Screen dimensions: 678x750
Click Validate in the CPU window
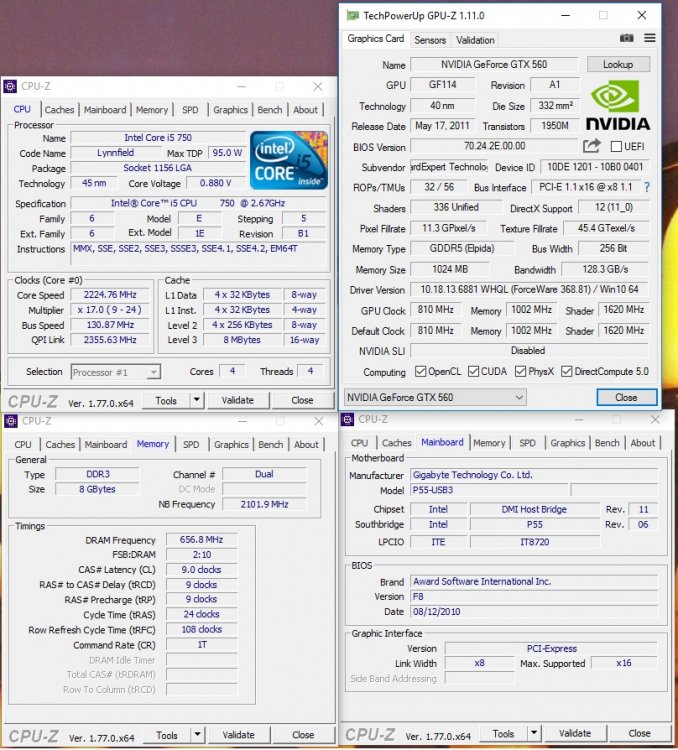pyautogui.click(x=238, y=400)
